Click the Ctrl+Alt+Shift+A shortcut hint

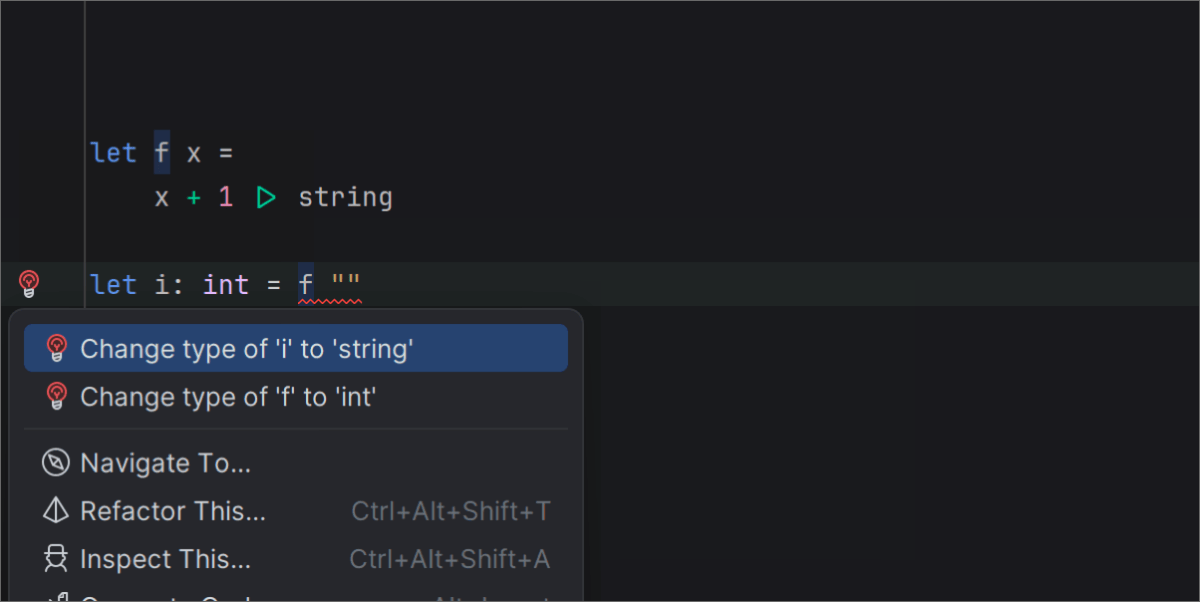point(449,559)
